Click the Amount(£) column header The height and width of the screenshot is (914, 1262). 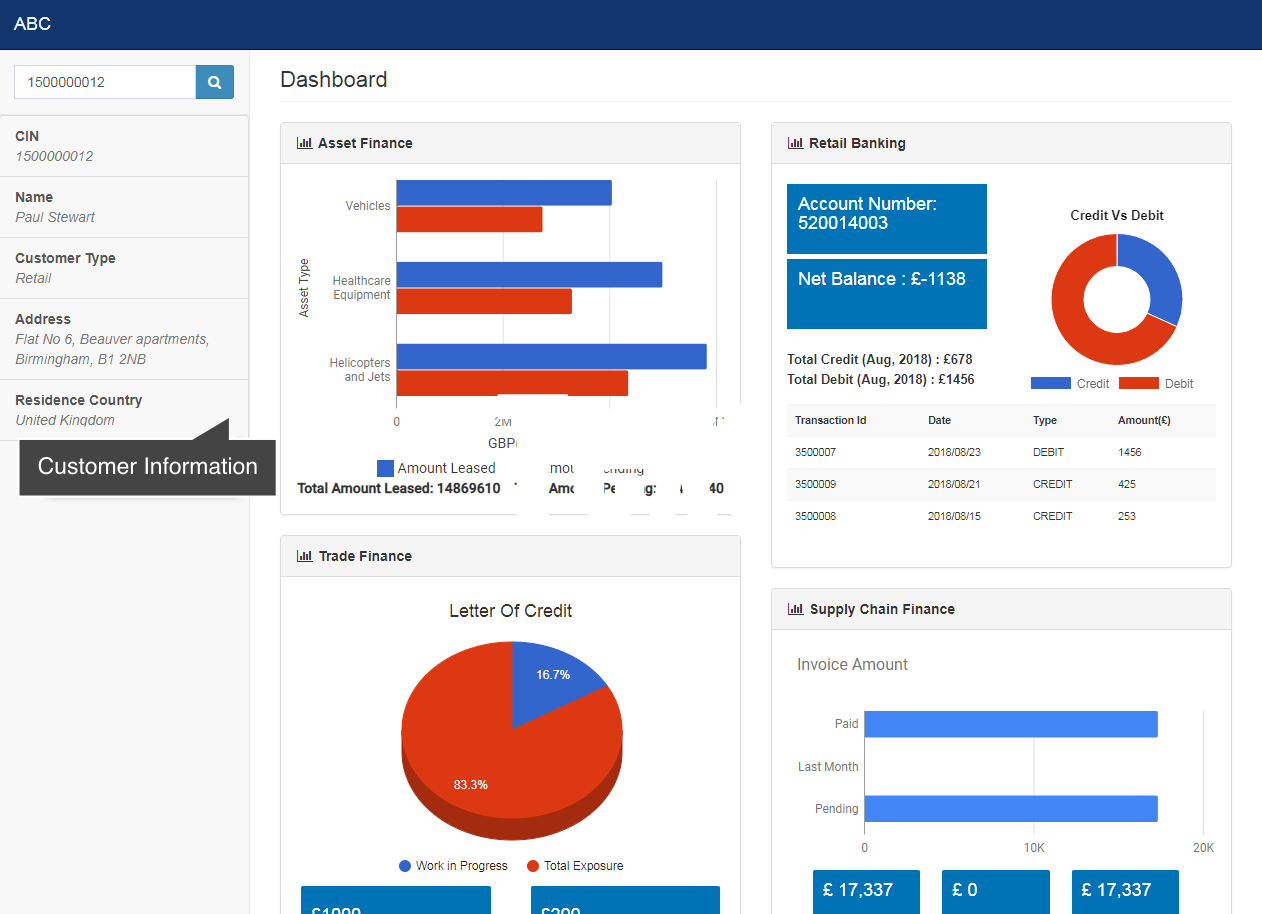coord(1144,420)
